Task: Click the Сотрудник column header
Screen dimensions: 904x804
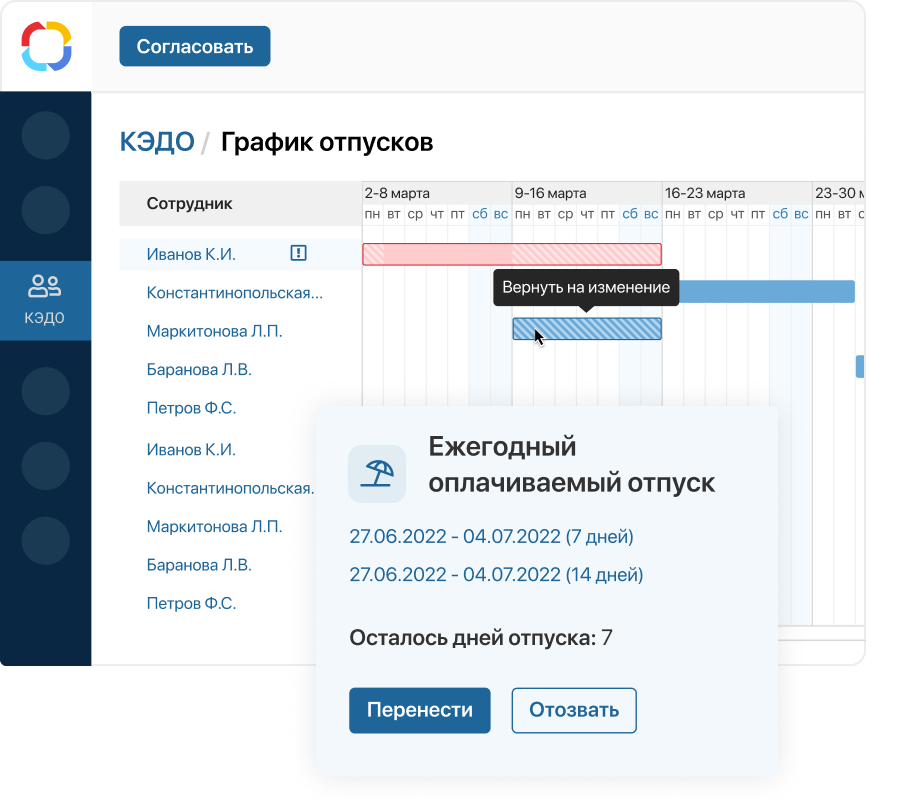Action: [x=190, y=204]
